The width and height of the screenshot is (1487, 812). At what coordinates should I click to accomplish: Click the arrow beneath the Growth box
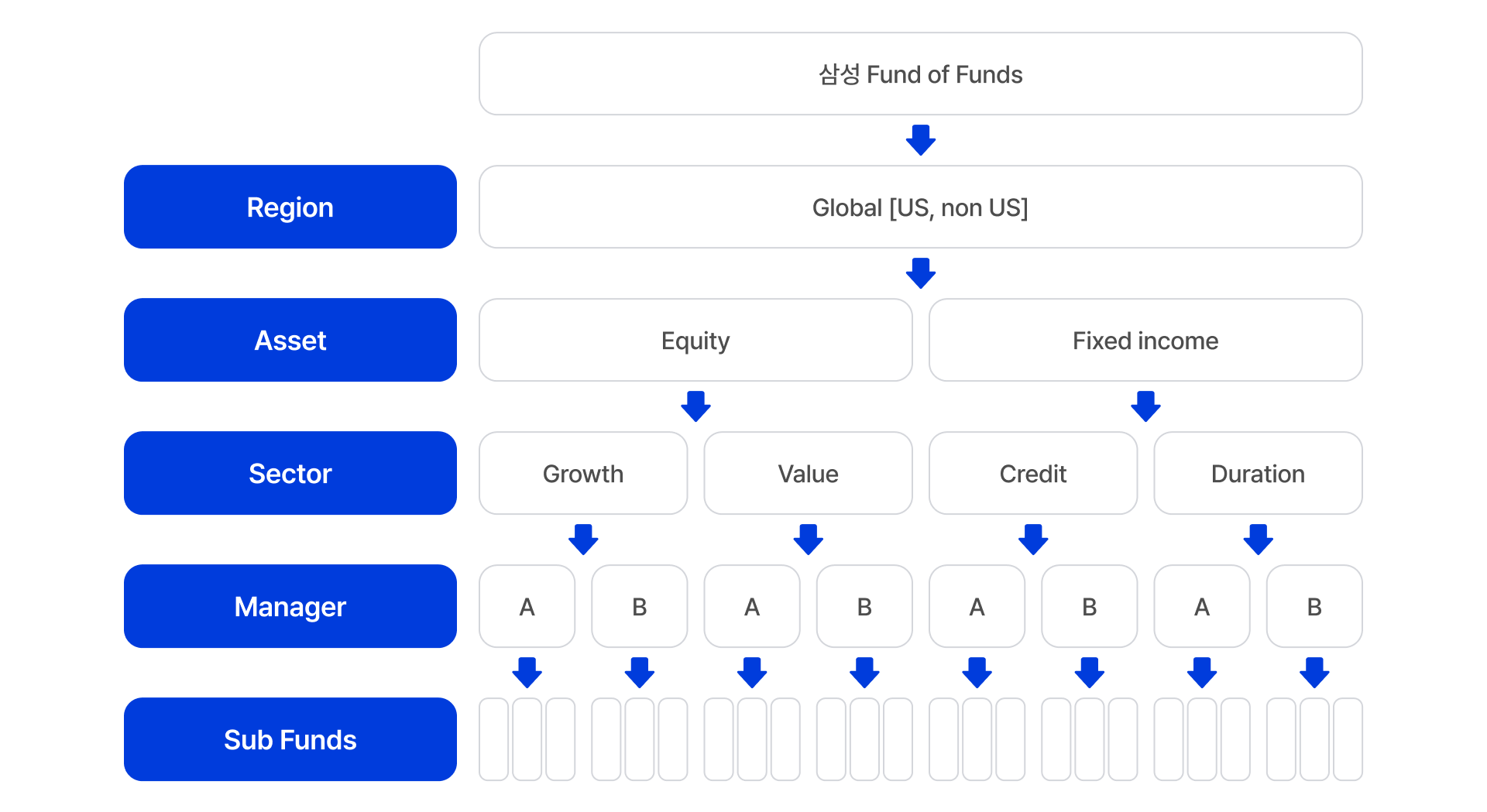(x=583, y=540)
